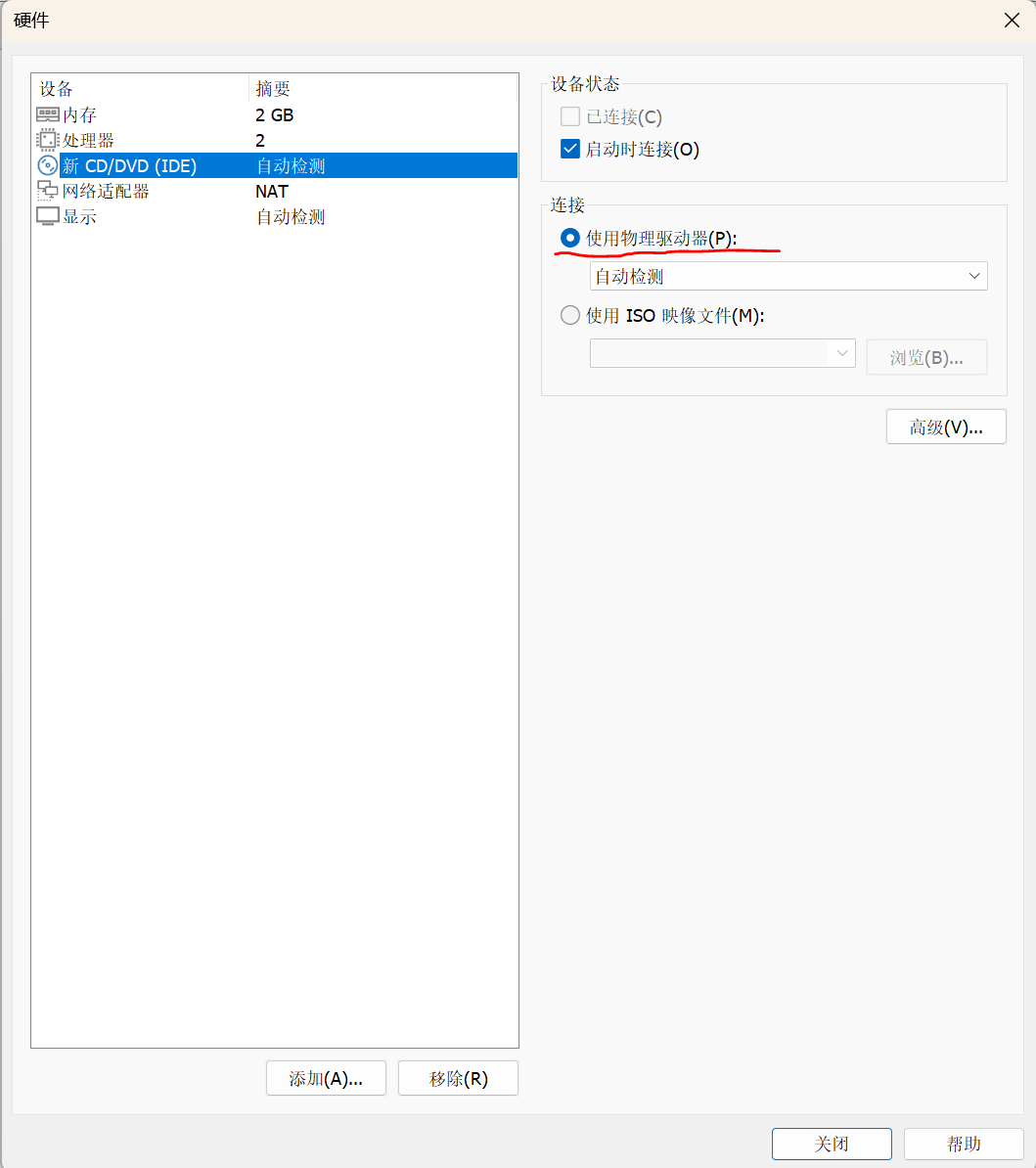
Task: Select 使用物理驱动器(P) radio button
Action: pyautogui.click(x=569, y=238)
